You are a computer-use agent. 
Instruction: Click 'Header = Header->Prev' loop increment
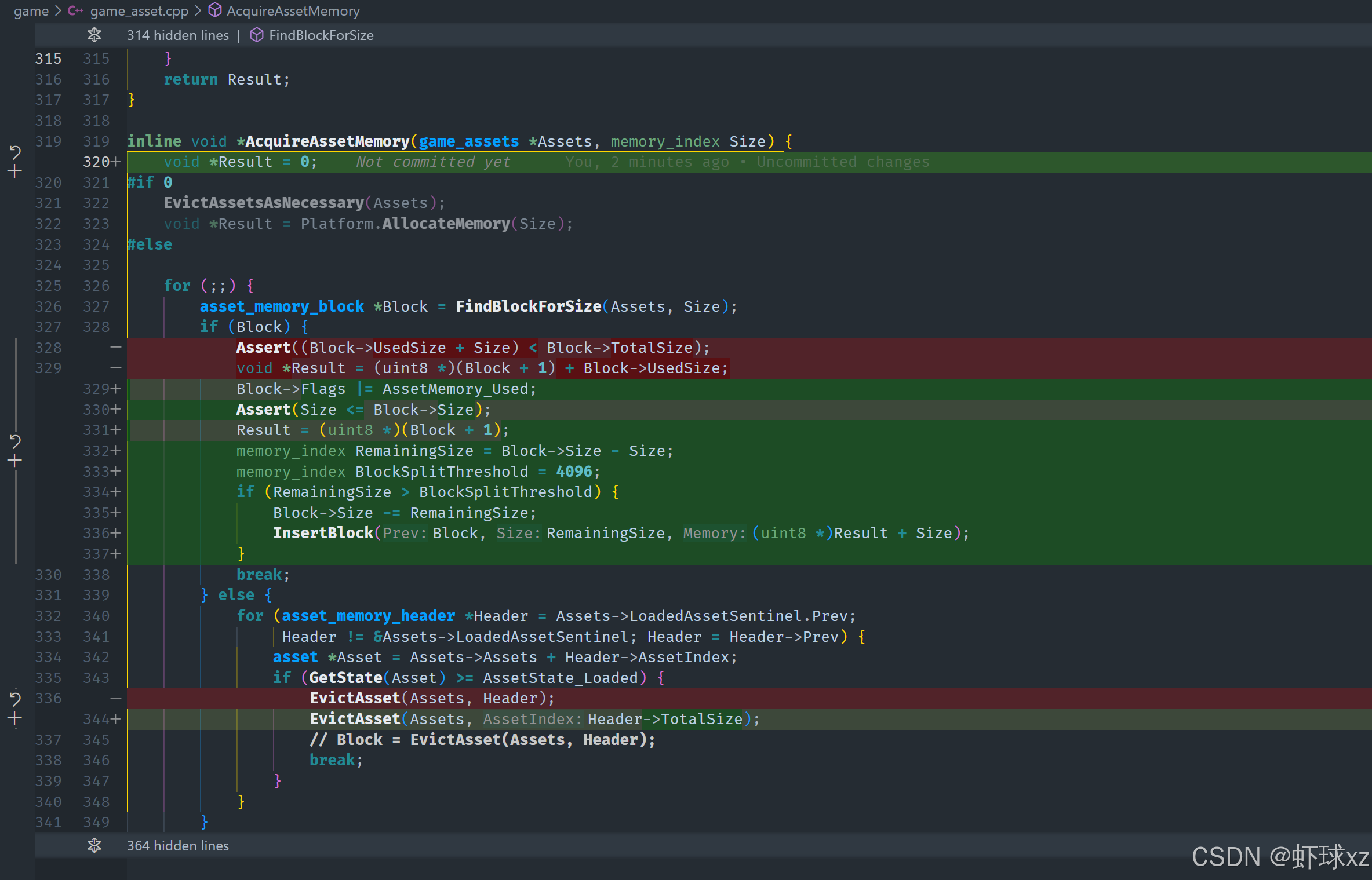tap(743, 637)
